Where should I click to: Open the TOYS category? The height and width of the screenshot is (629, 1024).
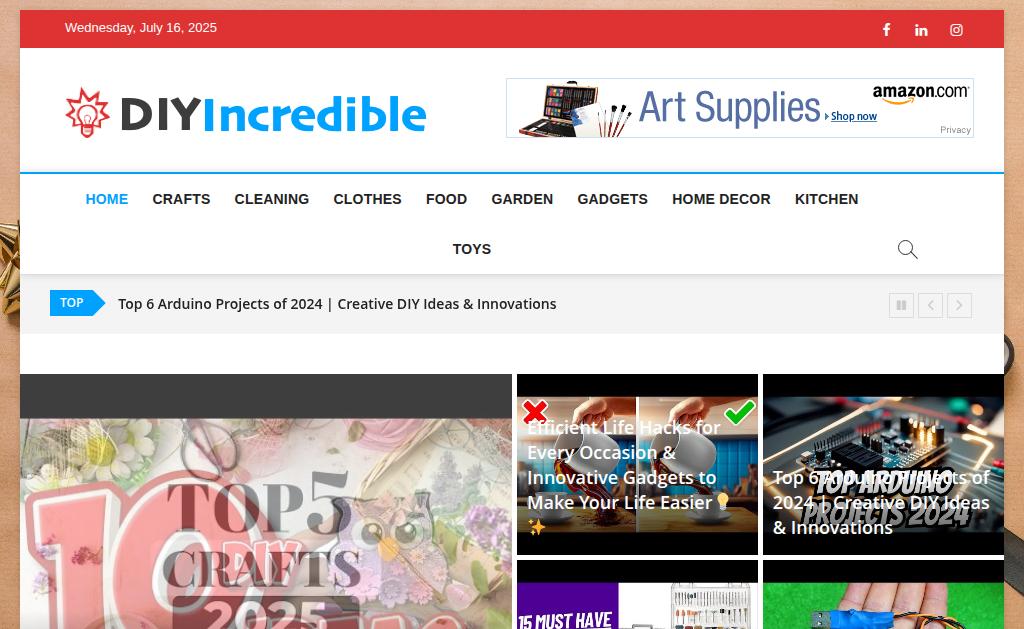click(472, 249)
